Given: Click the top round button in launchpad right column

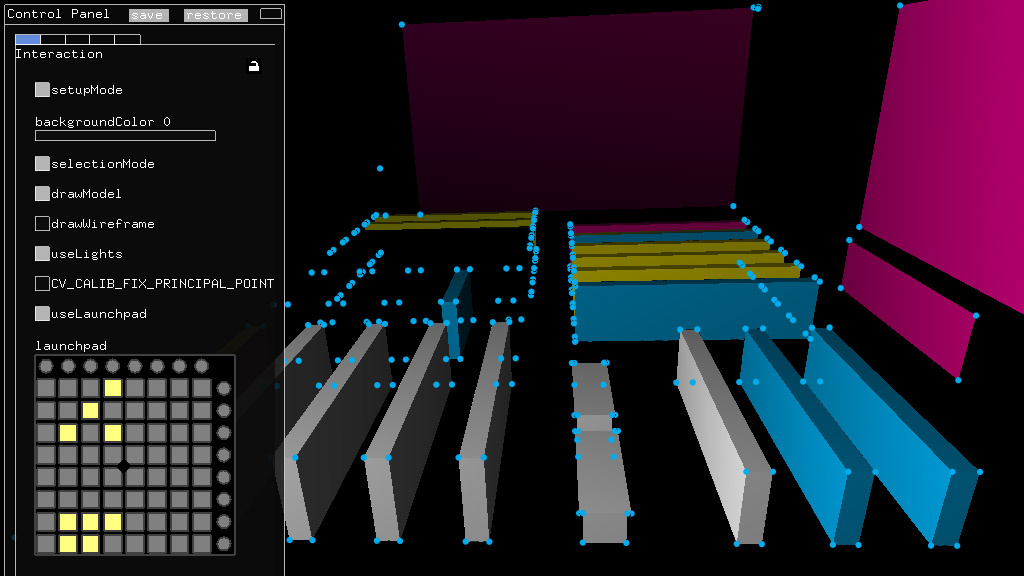Looking at the screenshot, I should tap(224, 389).
